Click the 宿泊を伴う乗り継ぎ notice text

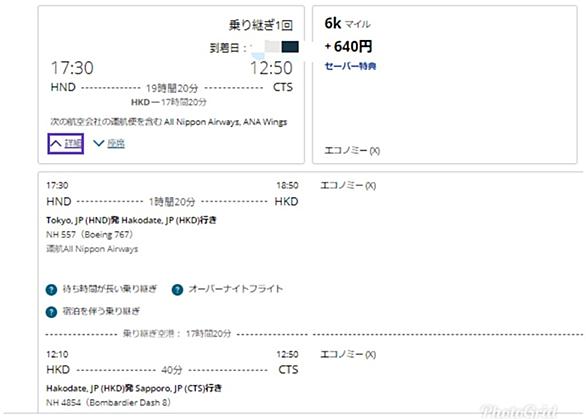click(101, 311)
